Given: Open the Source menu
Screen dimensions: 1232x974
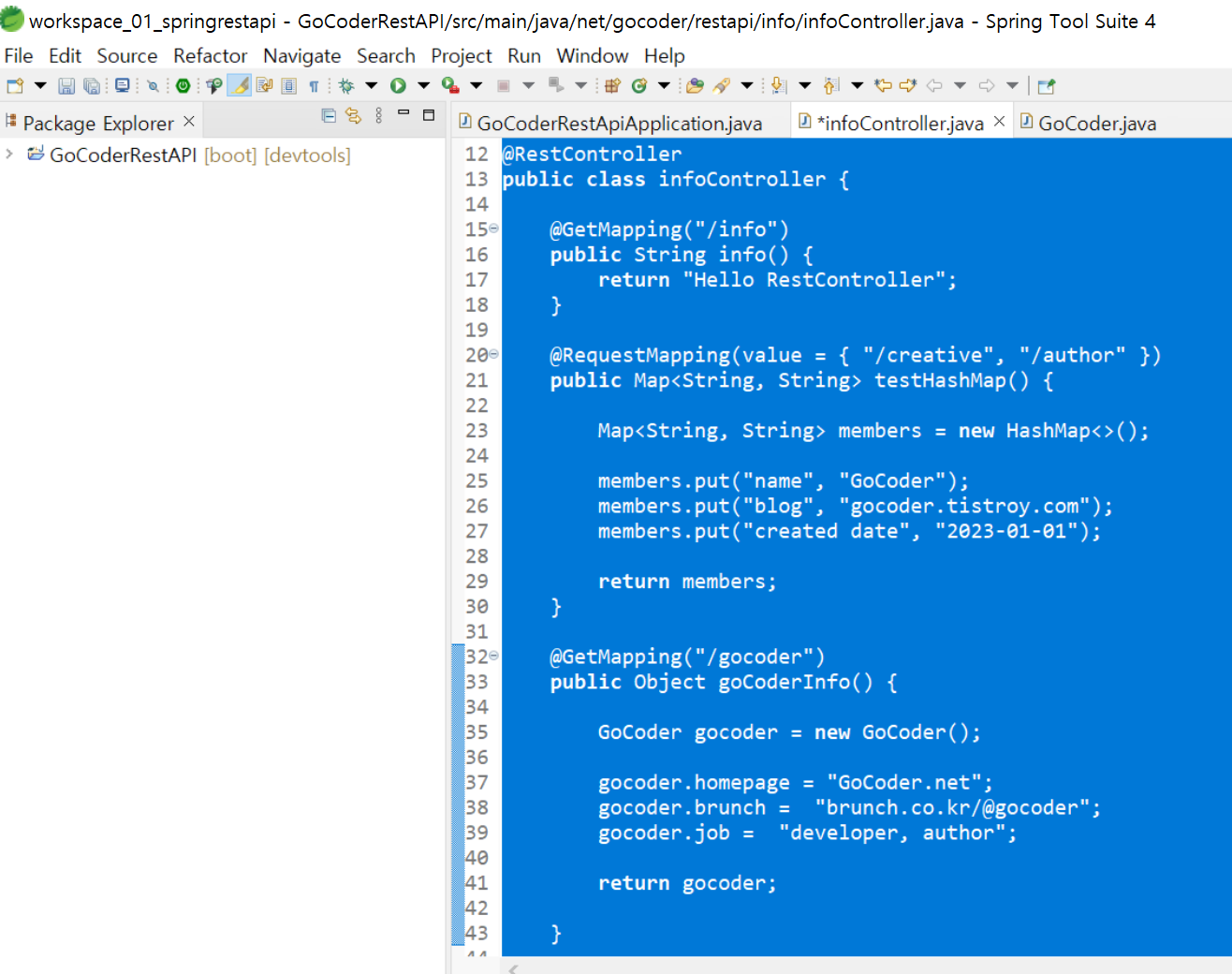Looking at the screenshot, I should pyautogui.click(x=127, y=56).
